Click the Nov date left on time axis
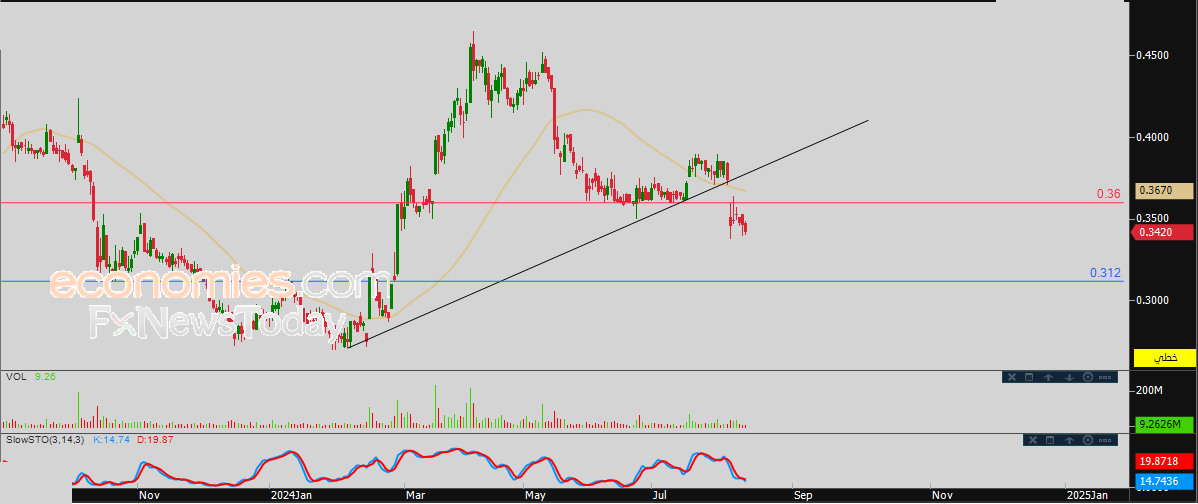 pyautogui.click(x=150, y=496)
